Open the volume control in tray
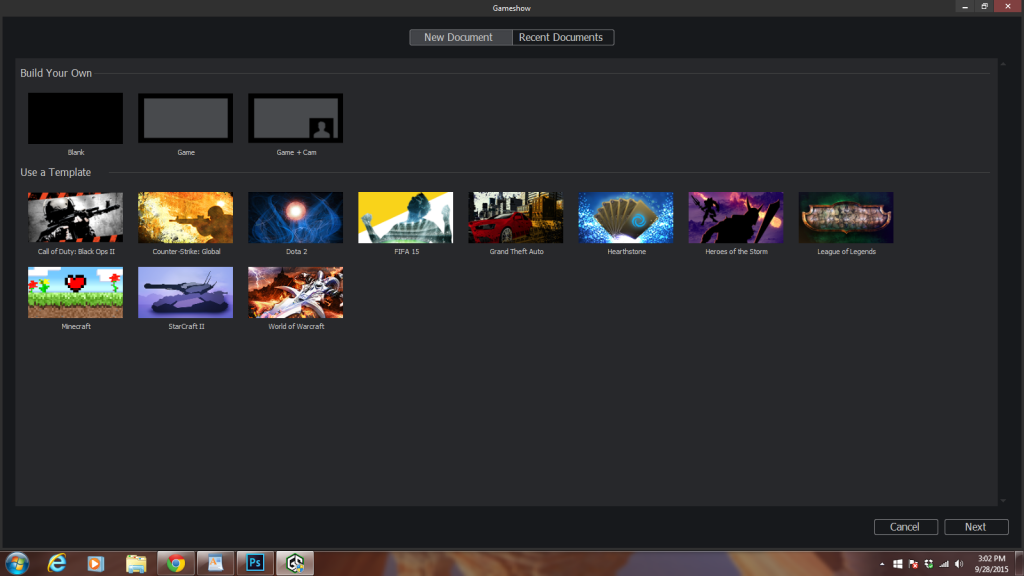The height and width of the screenshot is (576, 1024). click(x=959, y=564)
